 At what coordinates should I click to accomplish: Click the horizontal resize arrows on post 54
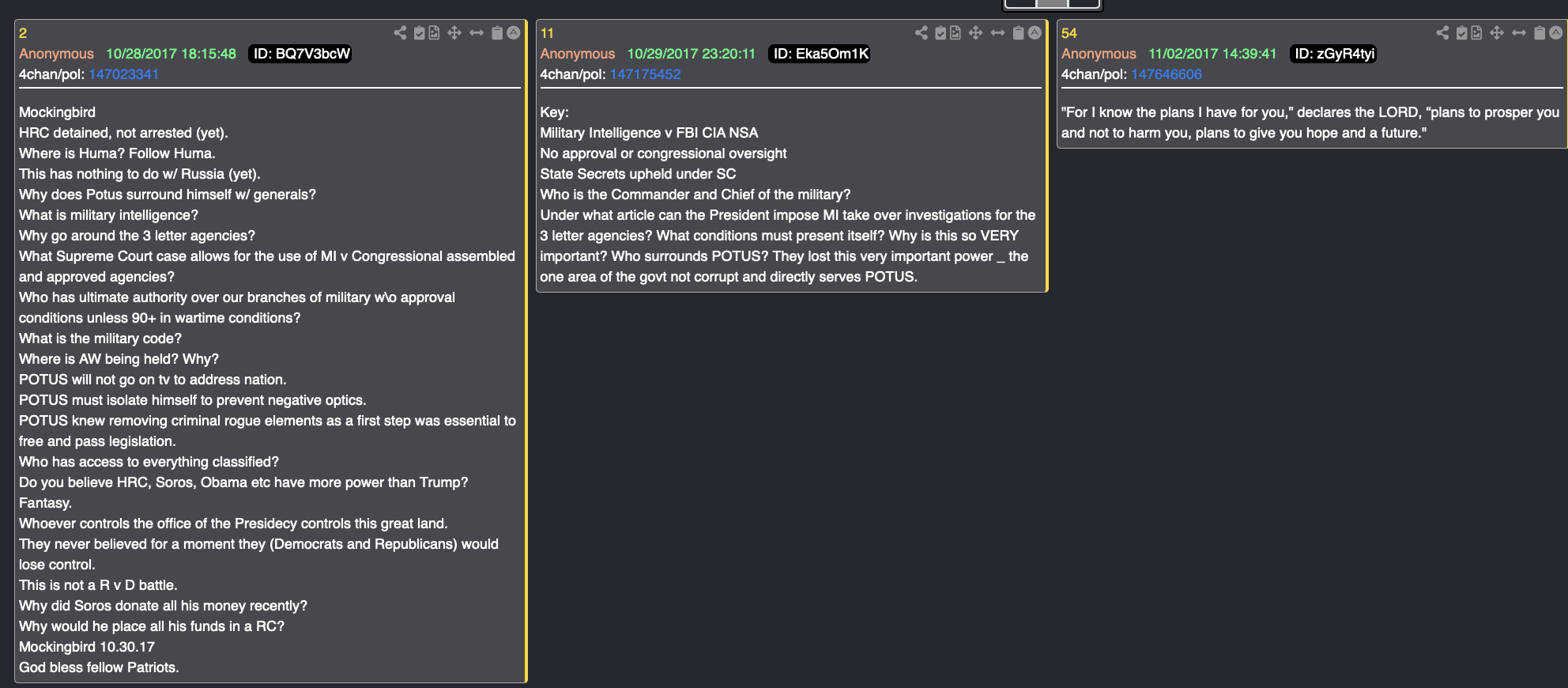click(1518, 32)
